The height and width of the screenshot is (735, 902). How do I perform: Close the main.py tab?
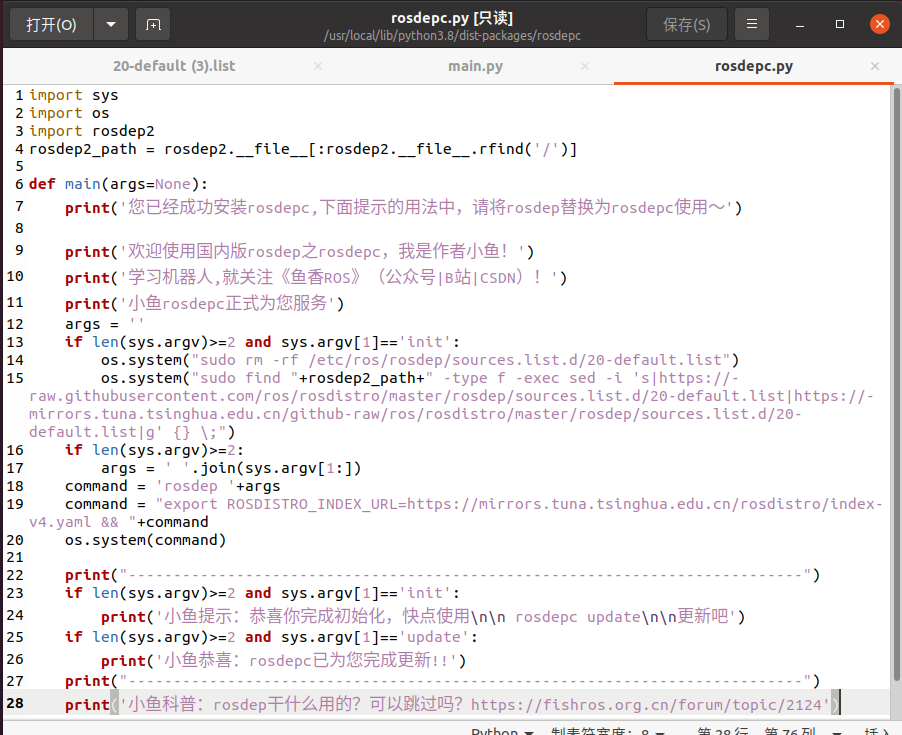pos(584,66)
